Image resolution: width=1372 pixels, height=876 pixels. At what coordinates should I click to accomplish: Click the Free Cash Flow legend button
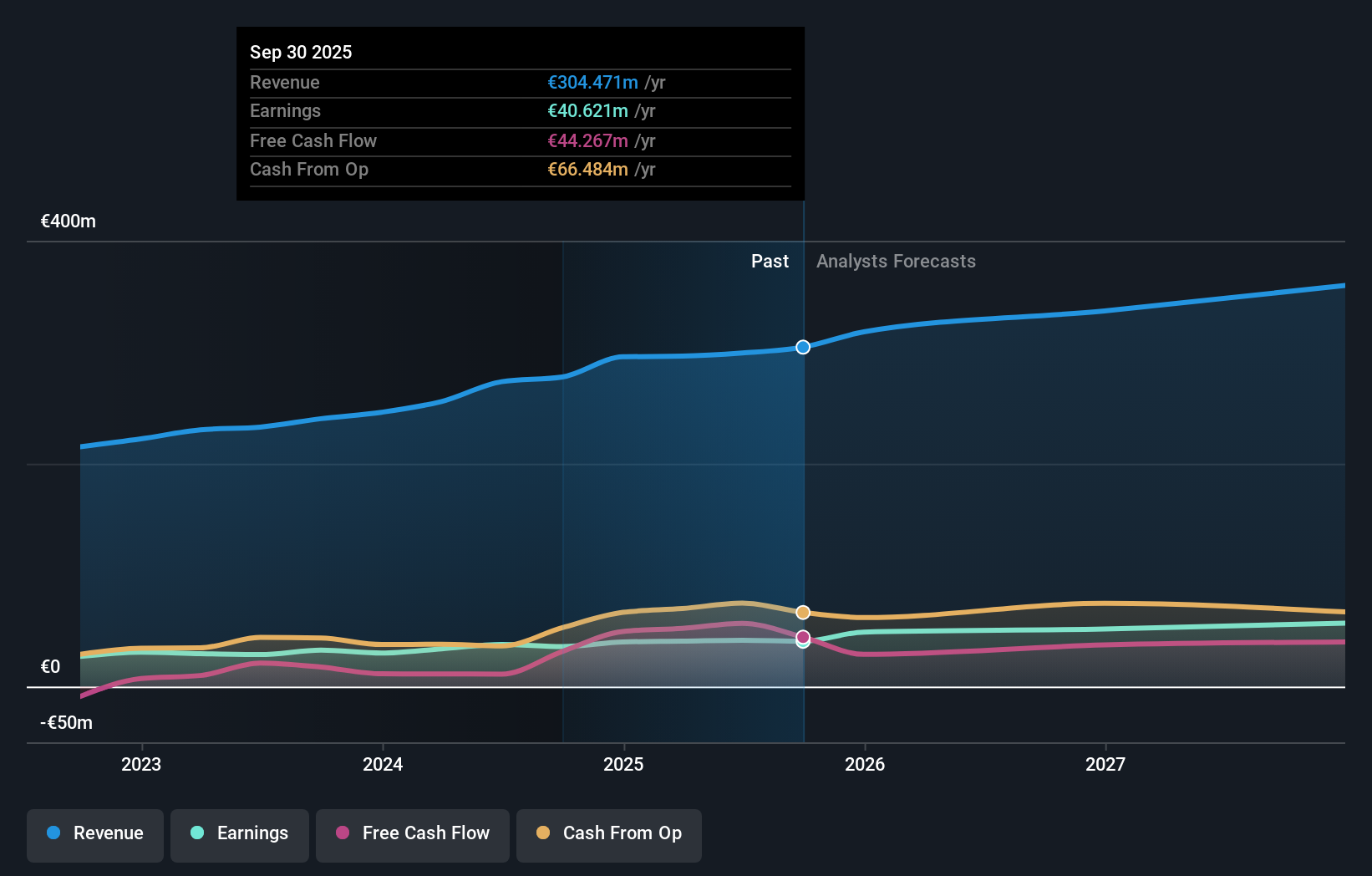[x=412, y=833]
